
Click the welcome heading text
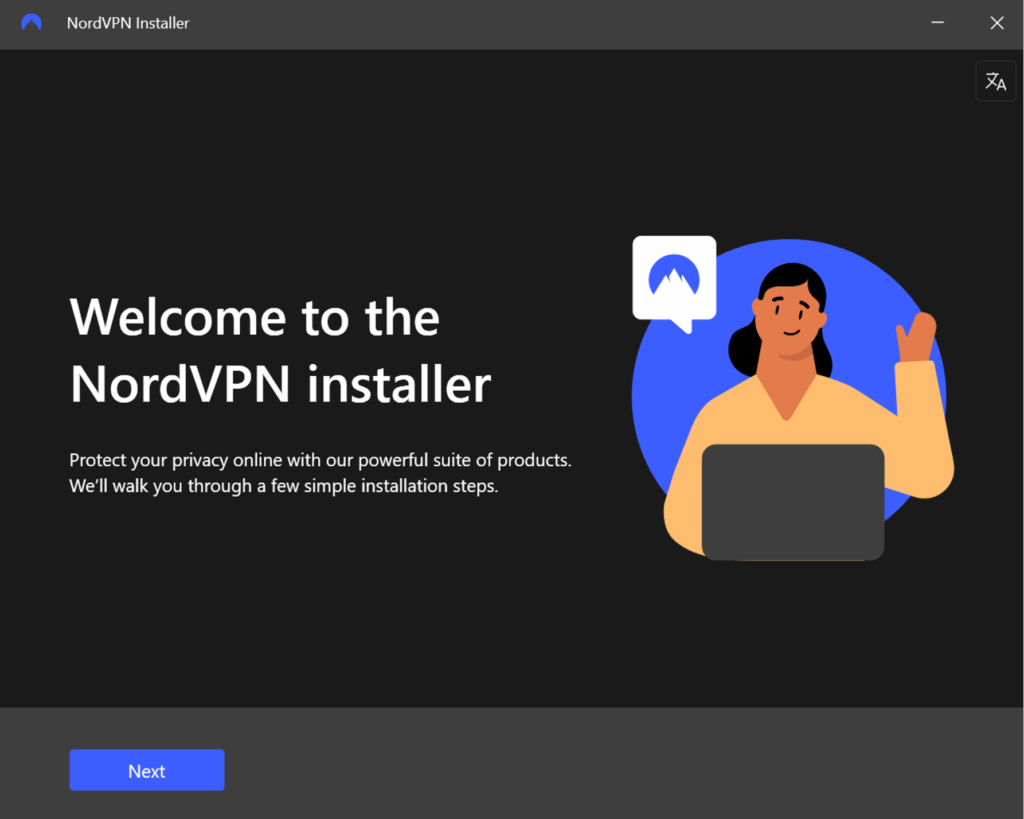[x=280, y=350]
